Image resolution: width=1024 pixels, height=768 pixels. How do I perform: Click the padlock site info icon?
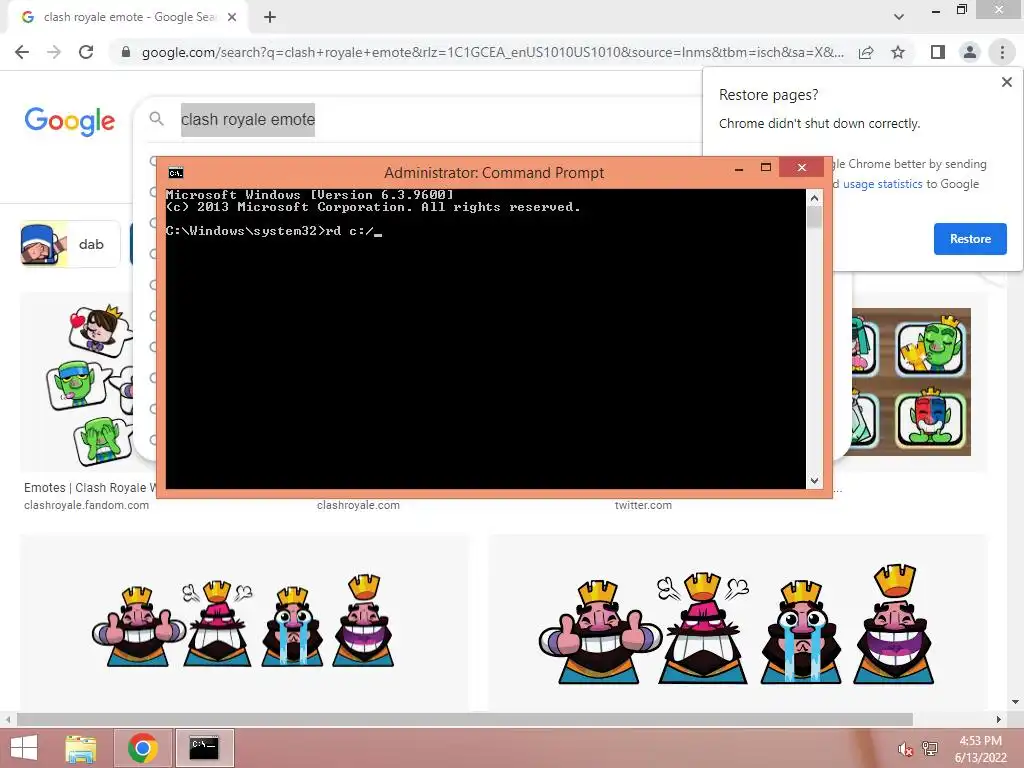tap(126, 52)
